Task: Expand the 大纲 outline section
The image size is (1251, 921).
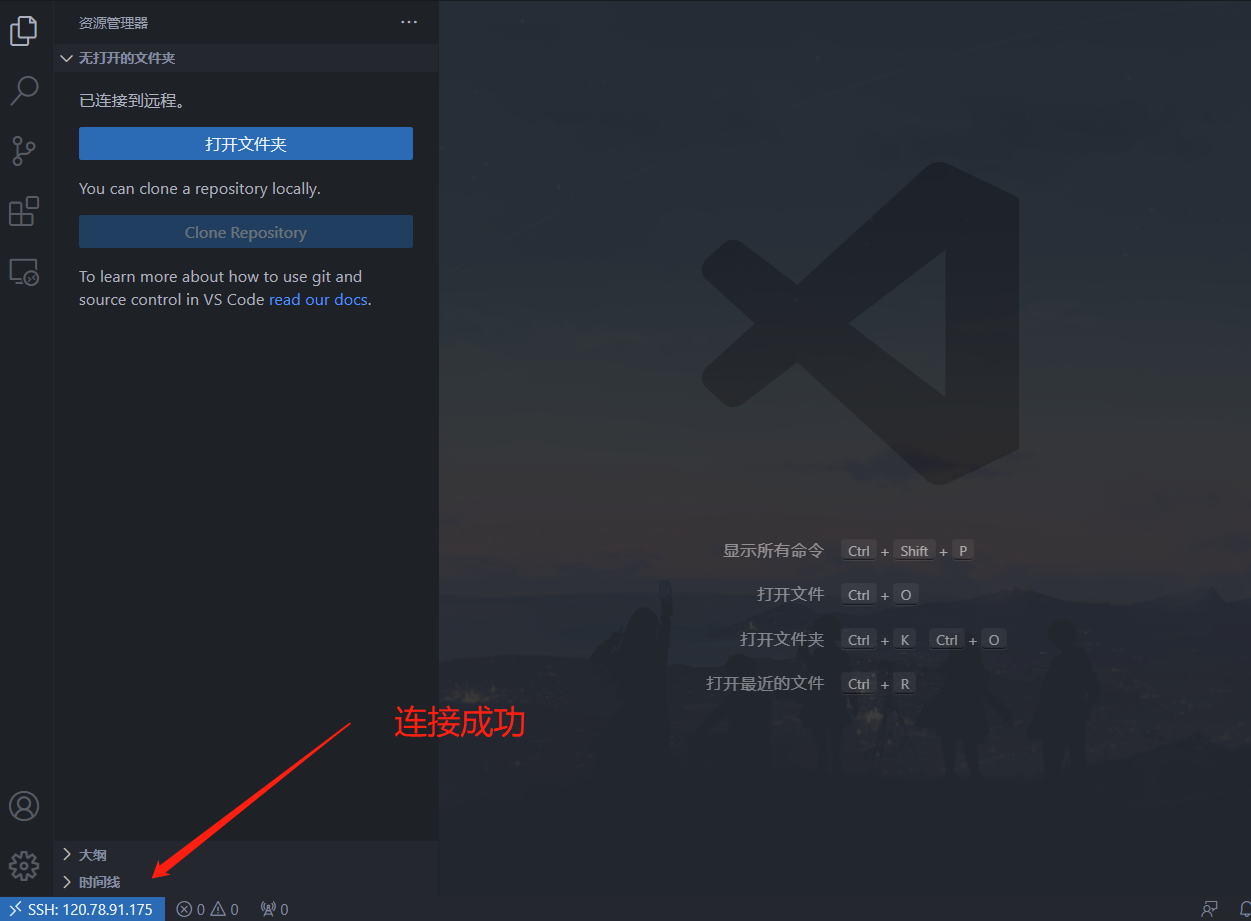Action: click(x=246, y=855)
